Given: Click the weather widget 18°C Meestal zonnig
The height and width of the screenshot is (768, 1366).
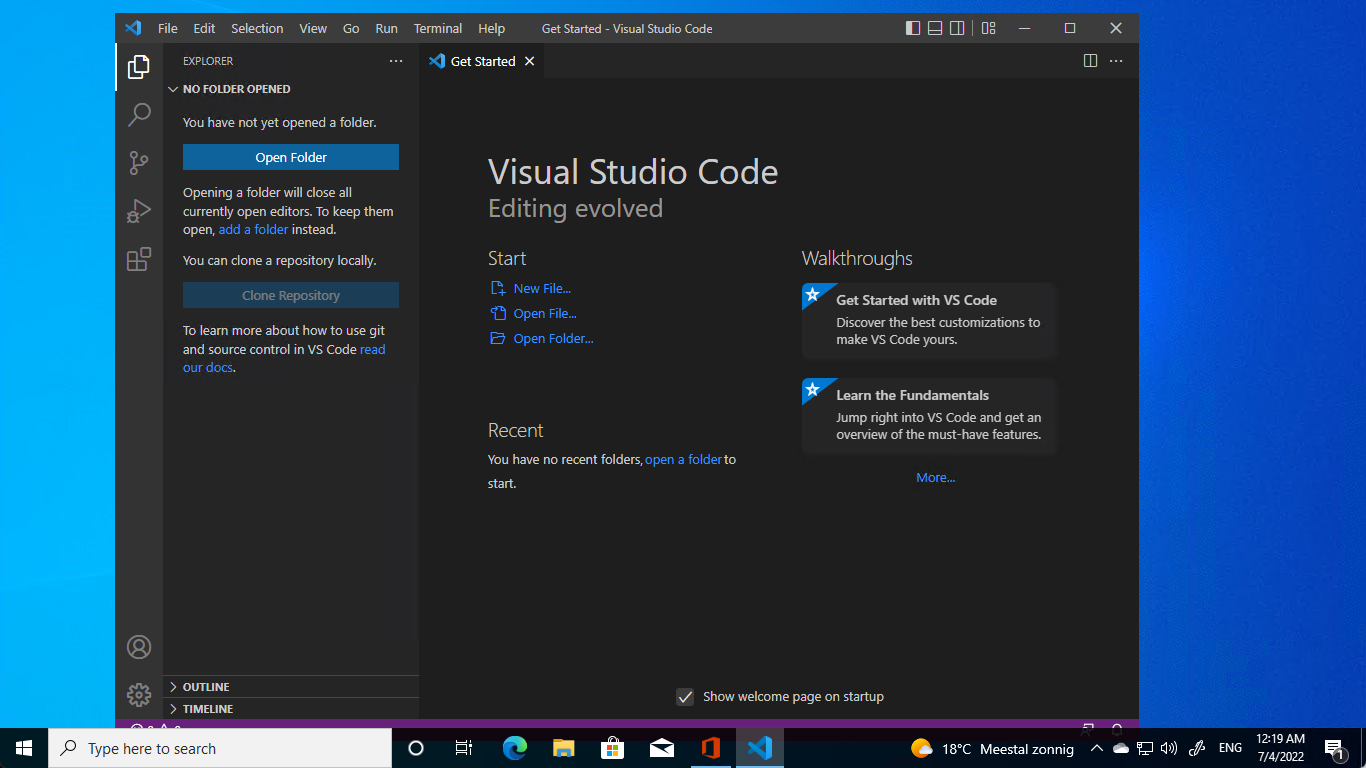Looking at the screenshot, I should [992, 748].
